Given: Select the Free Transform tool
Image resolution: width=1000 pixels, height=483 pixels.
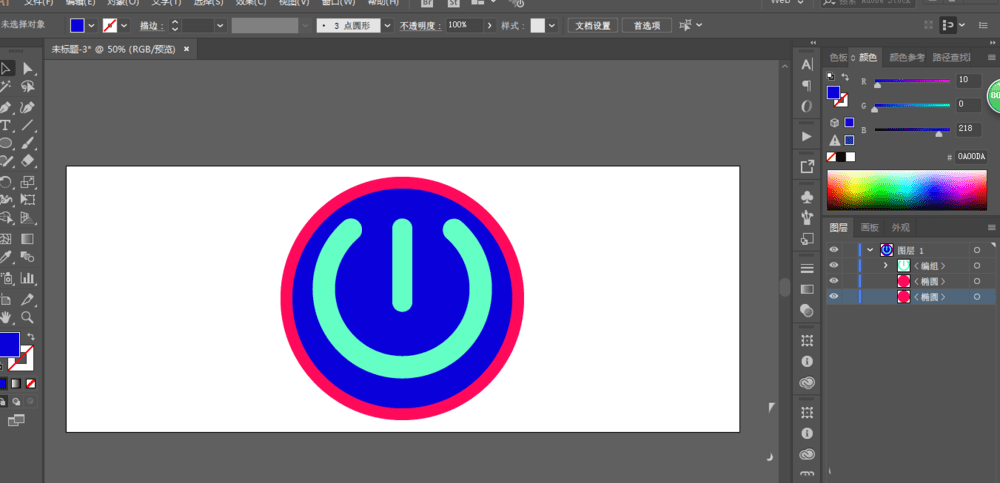Looking at the screenshot, I should click(x=27, y=200).
